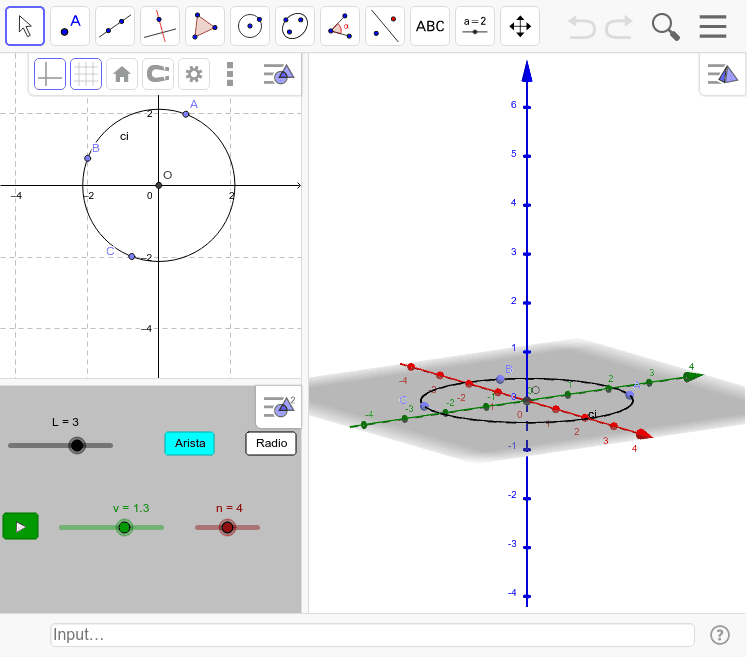This screenshot has height=658, width=747.
Task: Click the Undo arrow
Action: pyautogui.click(x=582, y=27)
